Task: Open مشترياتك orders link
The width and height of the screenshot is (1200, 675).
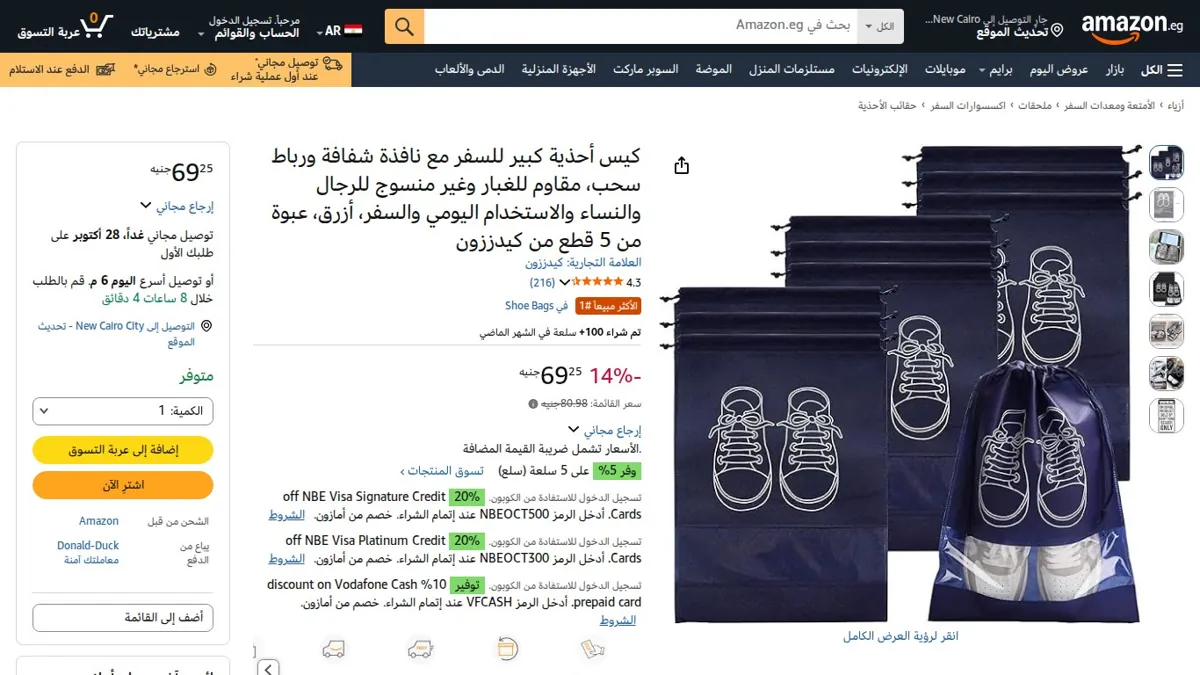Action: (155, 32)
